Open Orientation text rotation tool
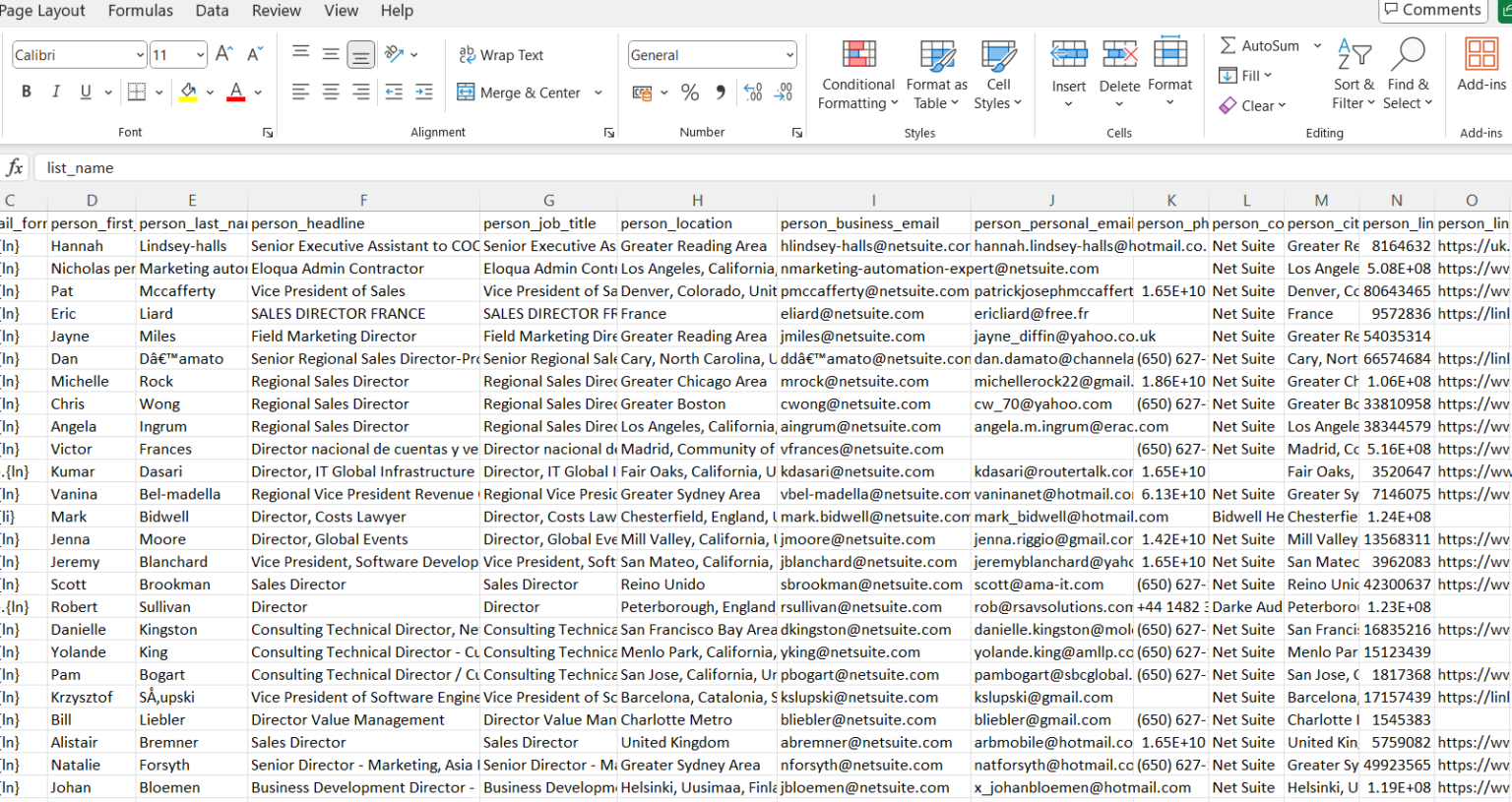This screenshot has width=1512, height=802. click(x=395, y=54)
